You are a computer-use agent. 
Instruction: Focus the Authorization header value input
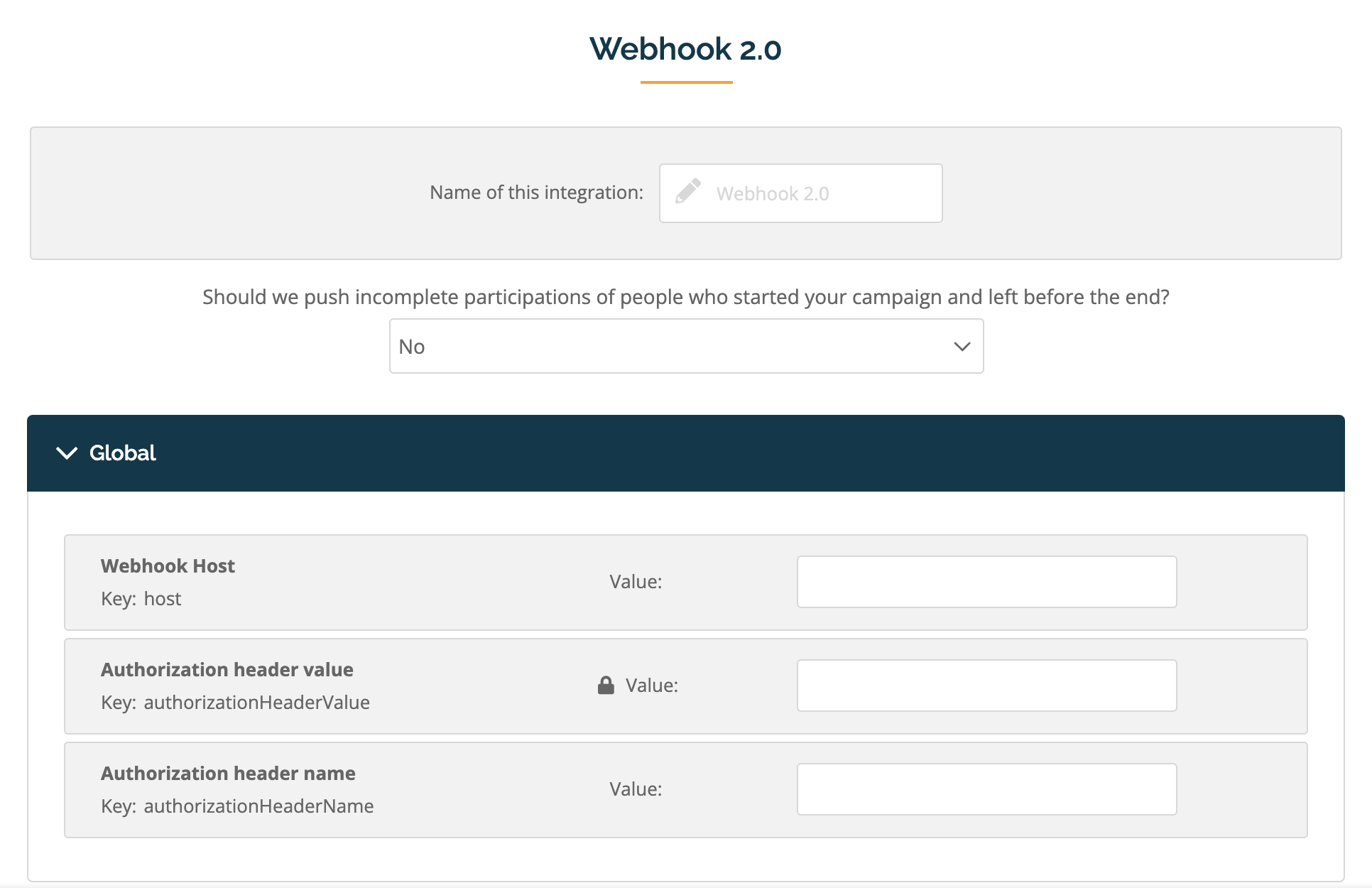[x=986, y=686]
